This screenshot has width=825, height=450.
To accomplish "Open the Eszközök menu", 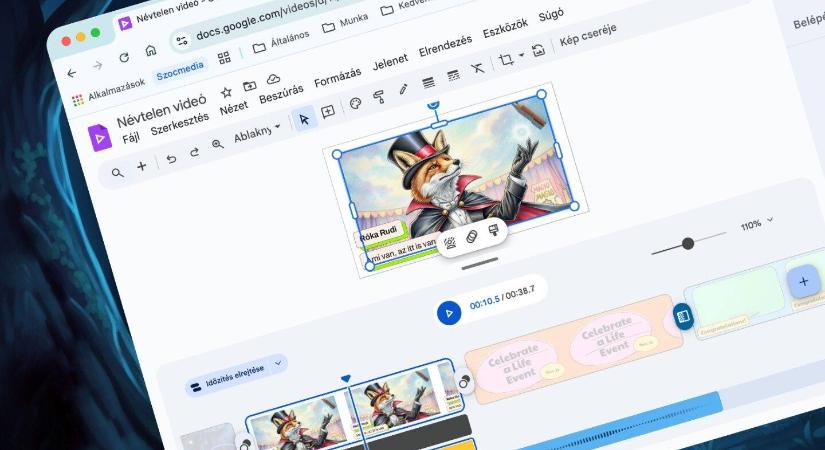I will tap(505, 29).
